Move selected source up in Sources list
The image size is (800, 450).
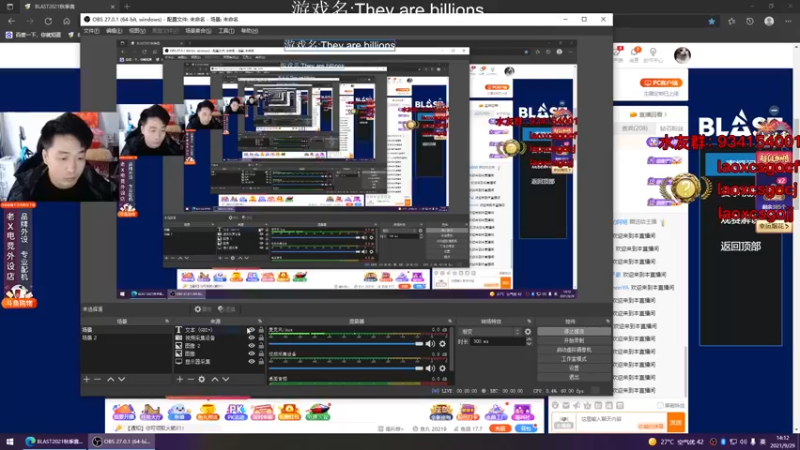pos(215,380)
